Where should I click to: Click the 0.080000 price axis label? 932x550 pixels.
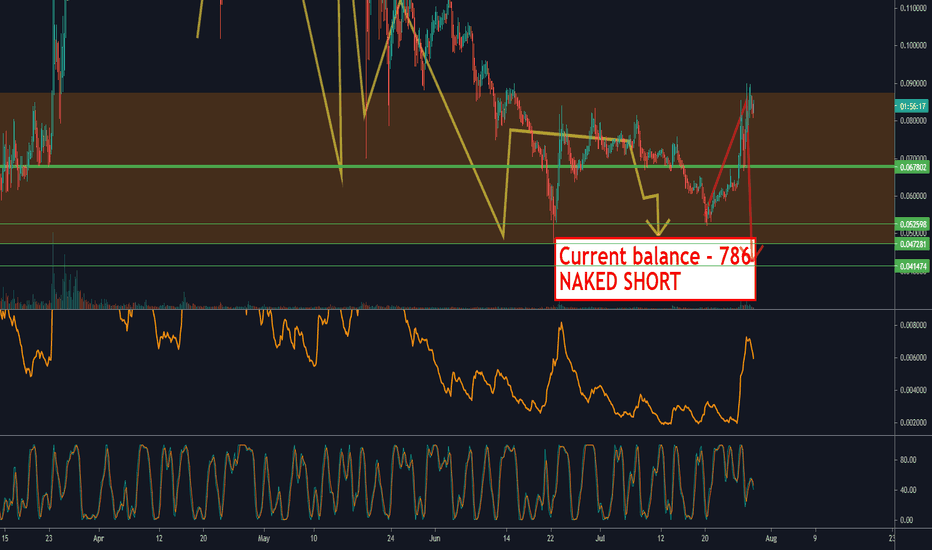(x=913, y=121)
